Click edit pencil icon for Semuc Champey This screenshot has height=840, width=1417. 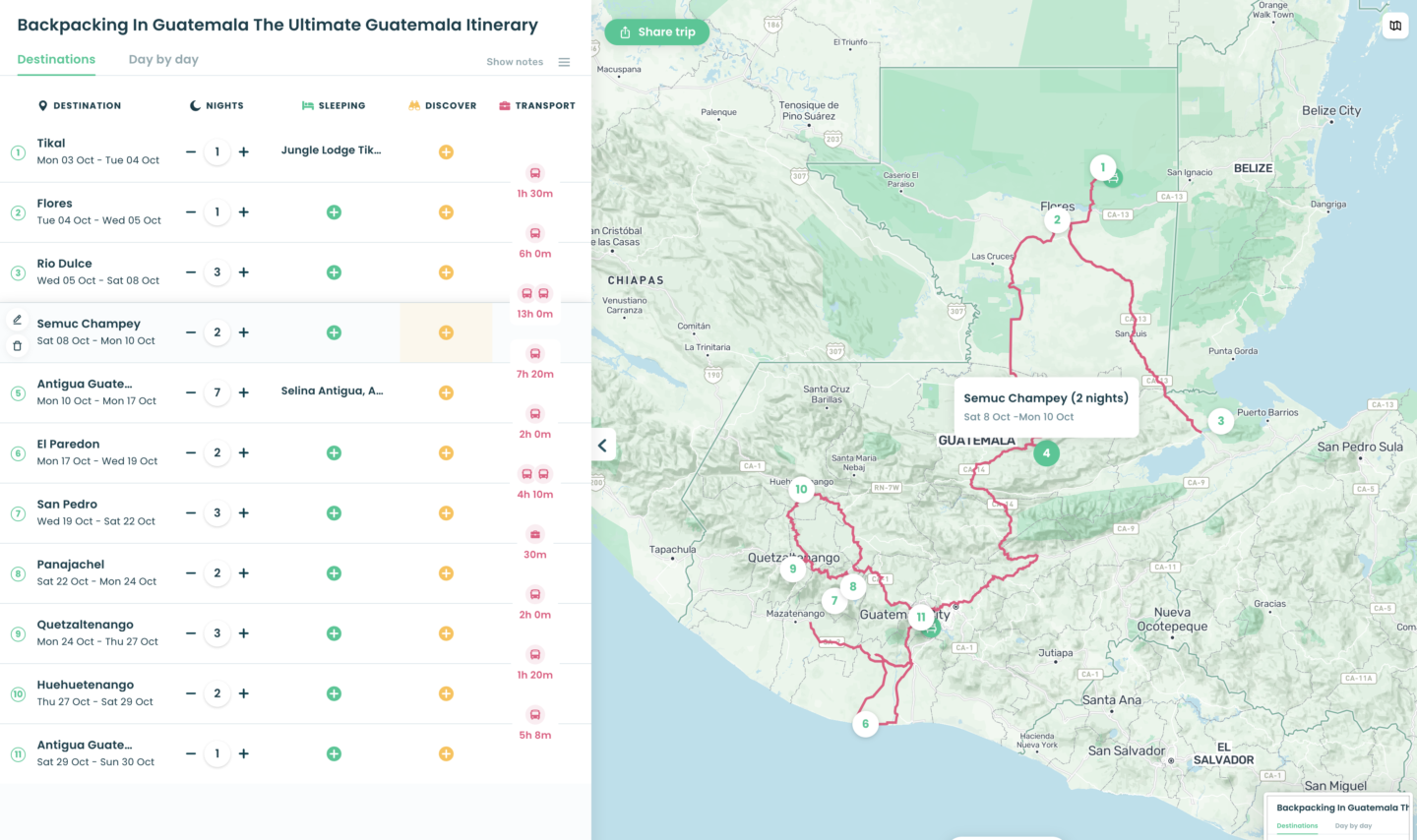click(17, 320)
